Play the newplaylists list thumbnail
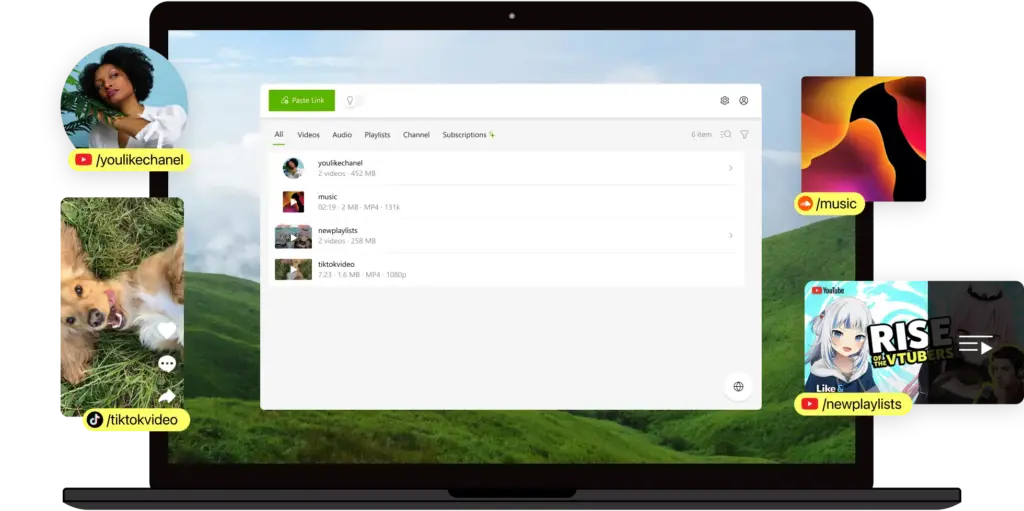Screen dimensions: 1024x511 pos(293,236)
